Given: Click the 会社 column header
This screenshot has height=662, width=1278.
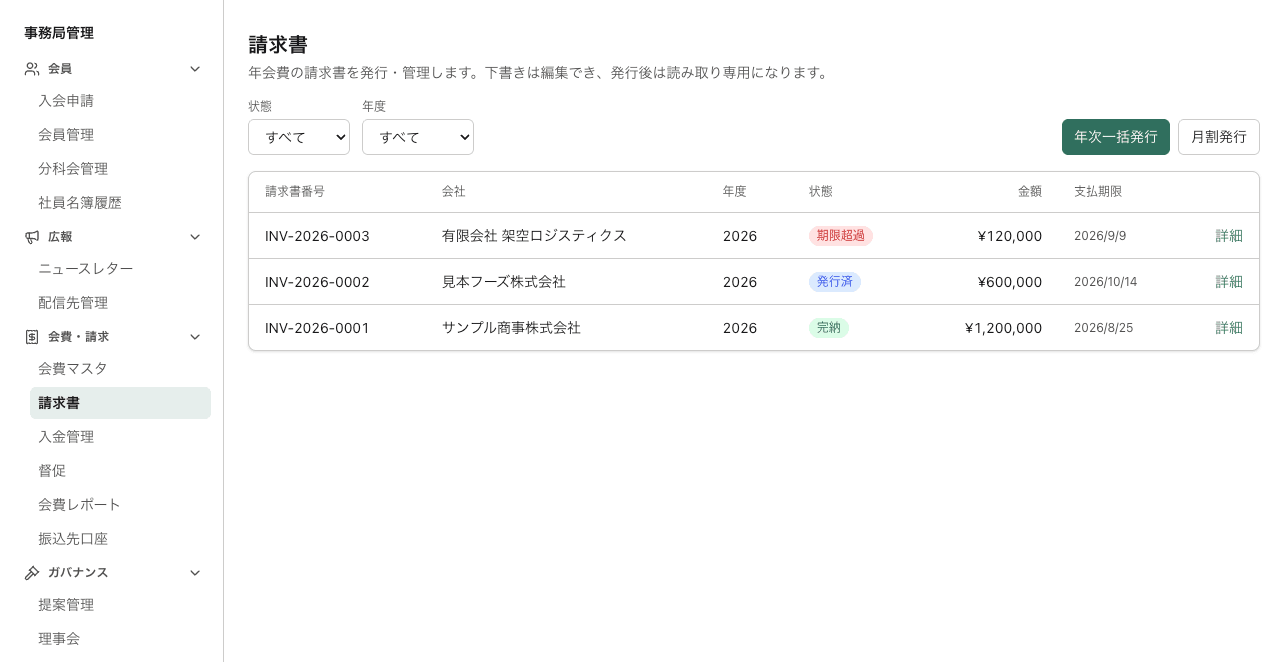Looking at the screenshot, I should 453,192.
